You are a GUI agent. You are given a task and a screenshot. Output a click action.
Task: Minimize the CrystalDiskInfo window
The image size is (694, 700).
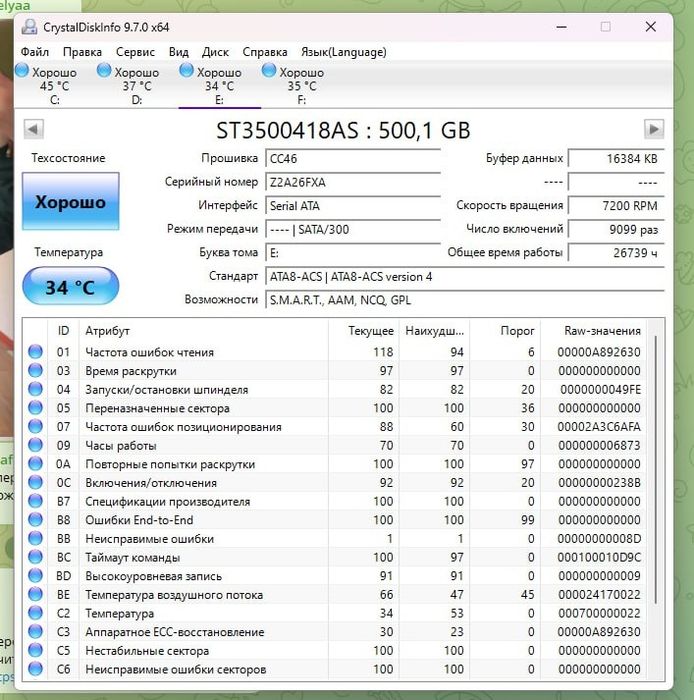click(x=561, y=27)
